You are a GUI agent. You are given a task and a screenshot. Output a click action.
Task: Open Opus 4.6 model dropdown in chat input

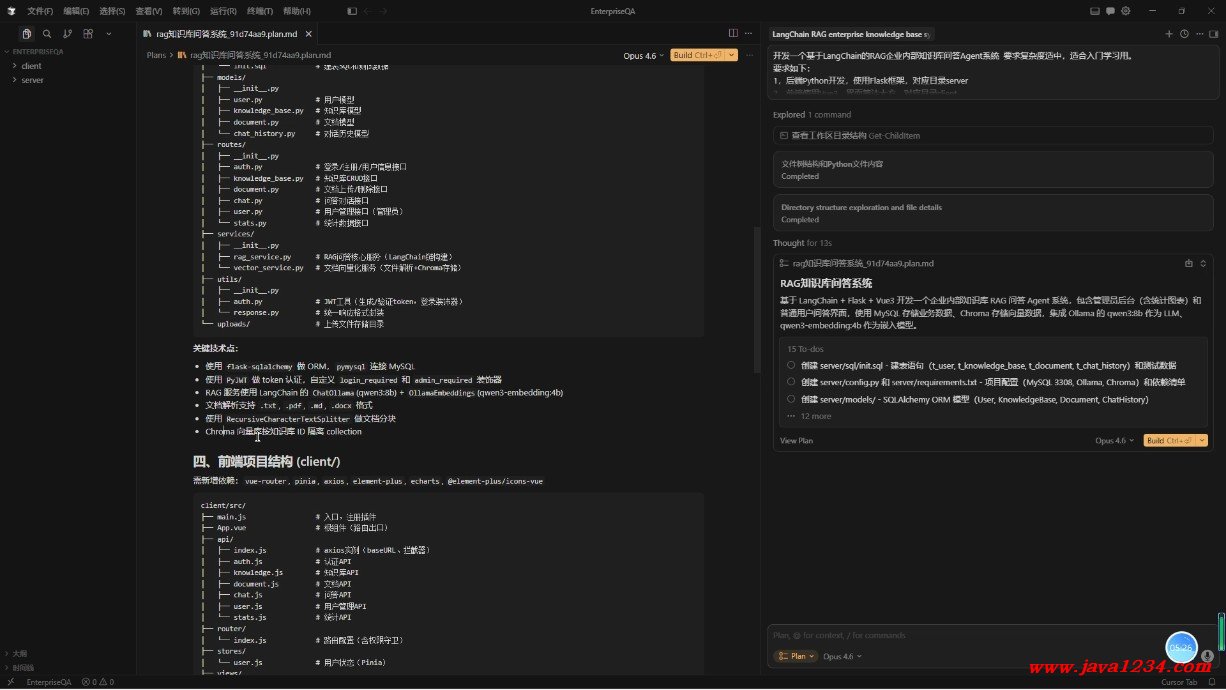point(842,657)
